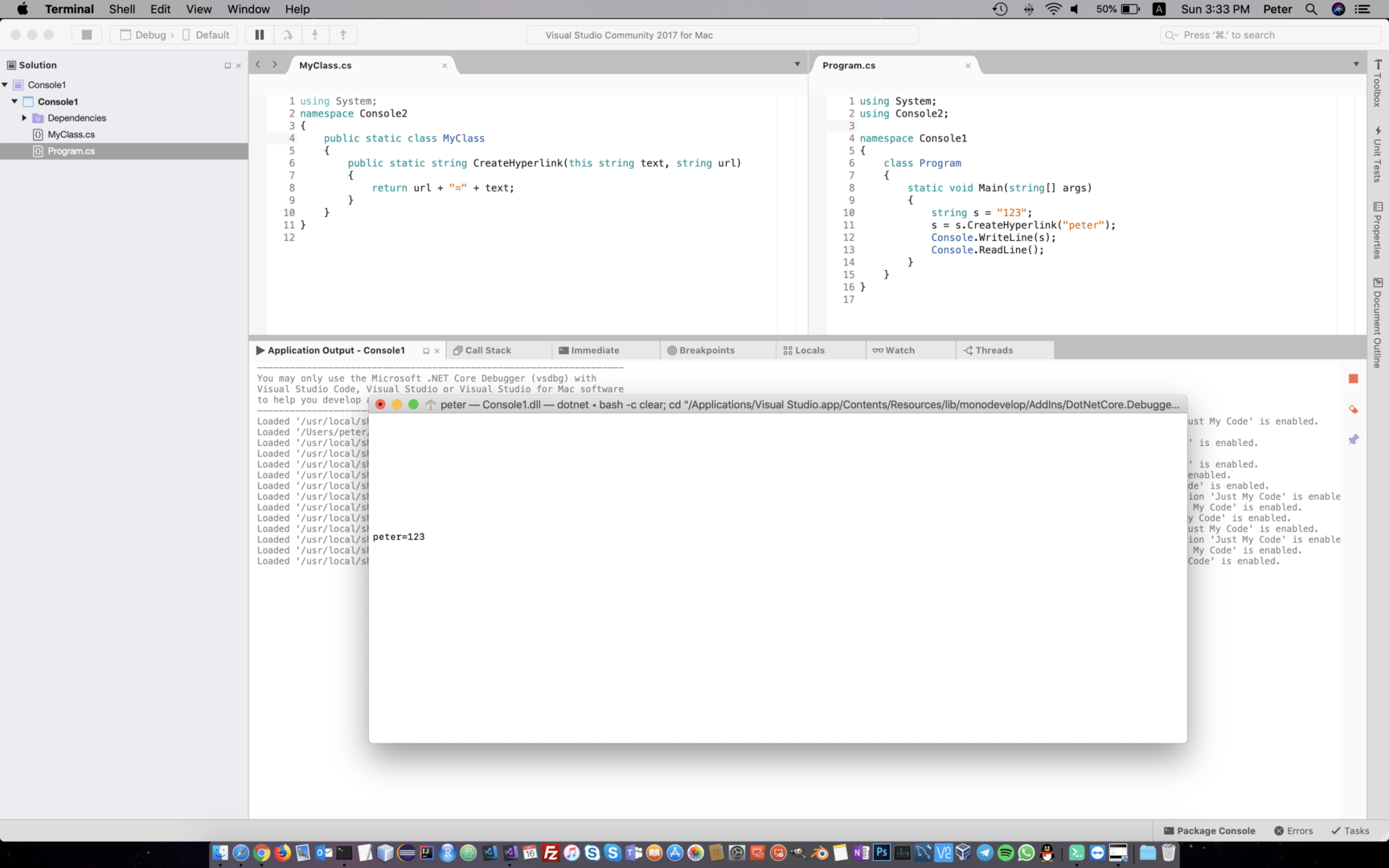Auto-hide the Application Output pad
This screenshot has width=1389, height=868.
click(426, 350)
